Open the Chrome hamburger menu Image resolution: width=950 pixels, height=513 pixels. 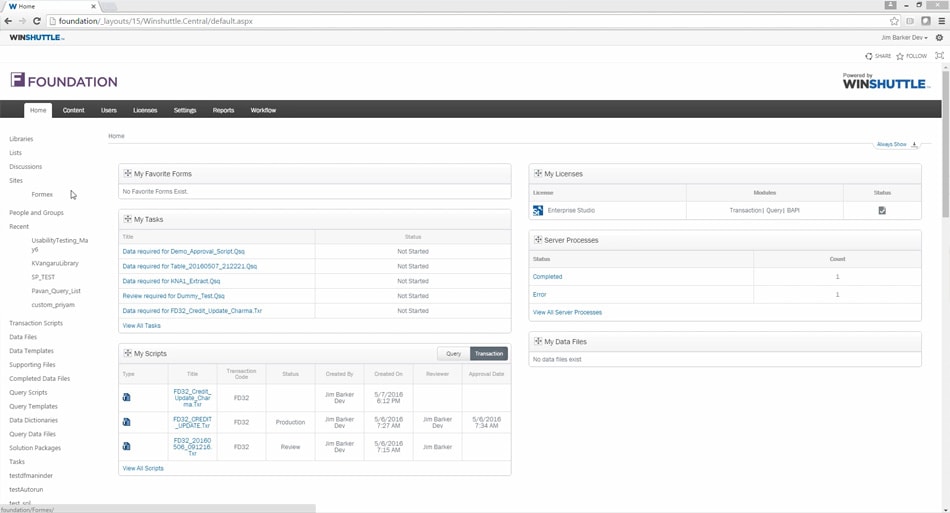click(940, 21)
